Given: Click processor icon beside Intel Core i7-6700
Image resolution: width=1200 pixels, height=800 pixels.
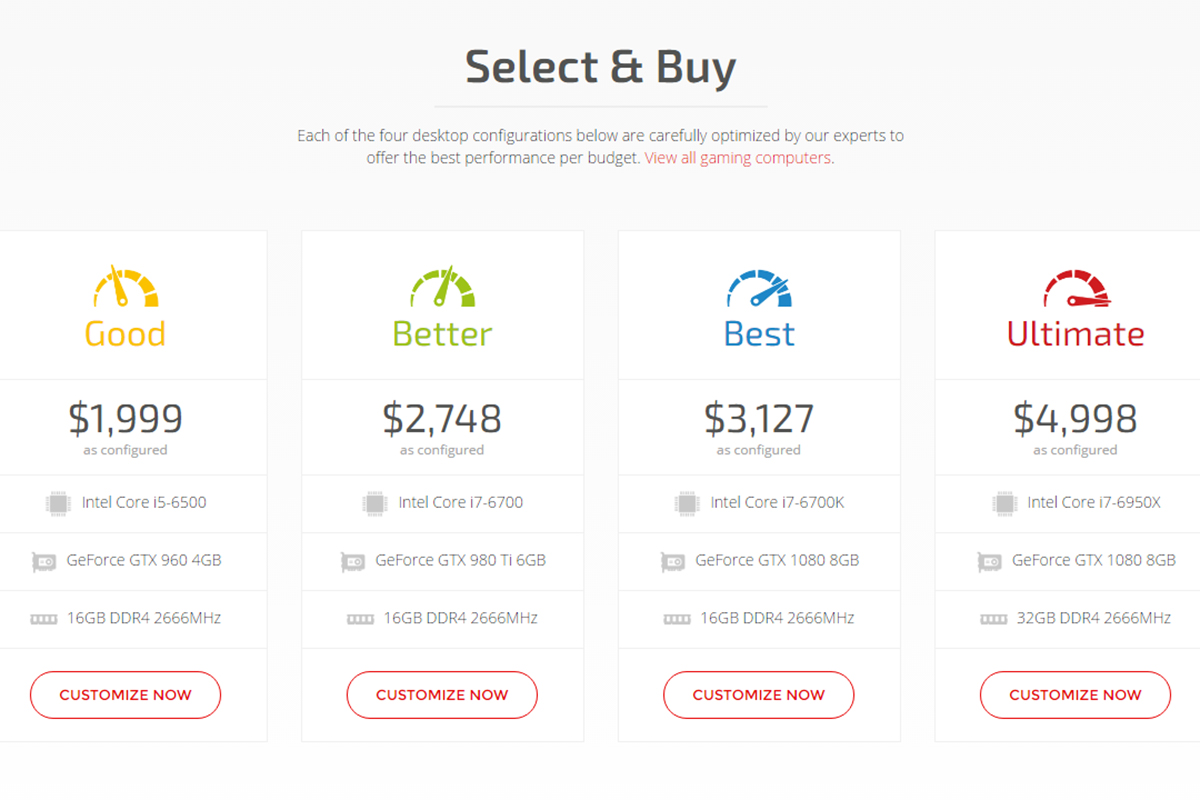Looking at the screenshot, I should 375,503.
